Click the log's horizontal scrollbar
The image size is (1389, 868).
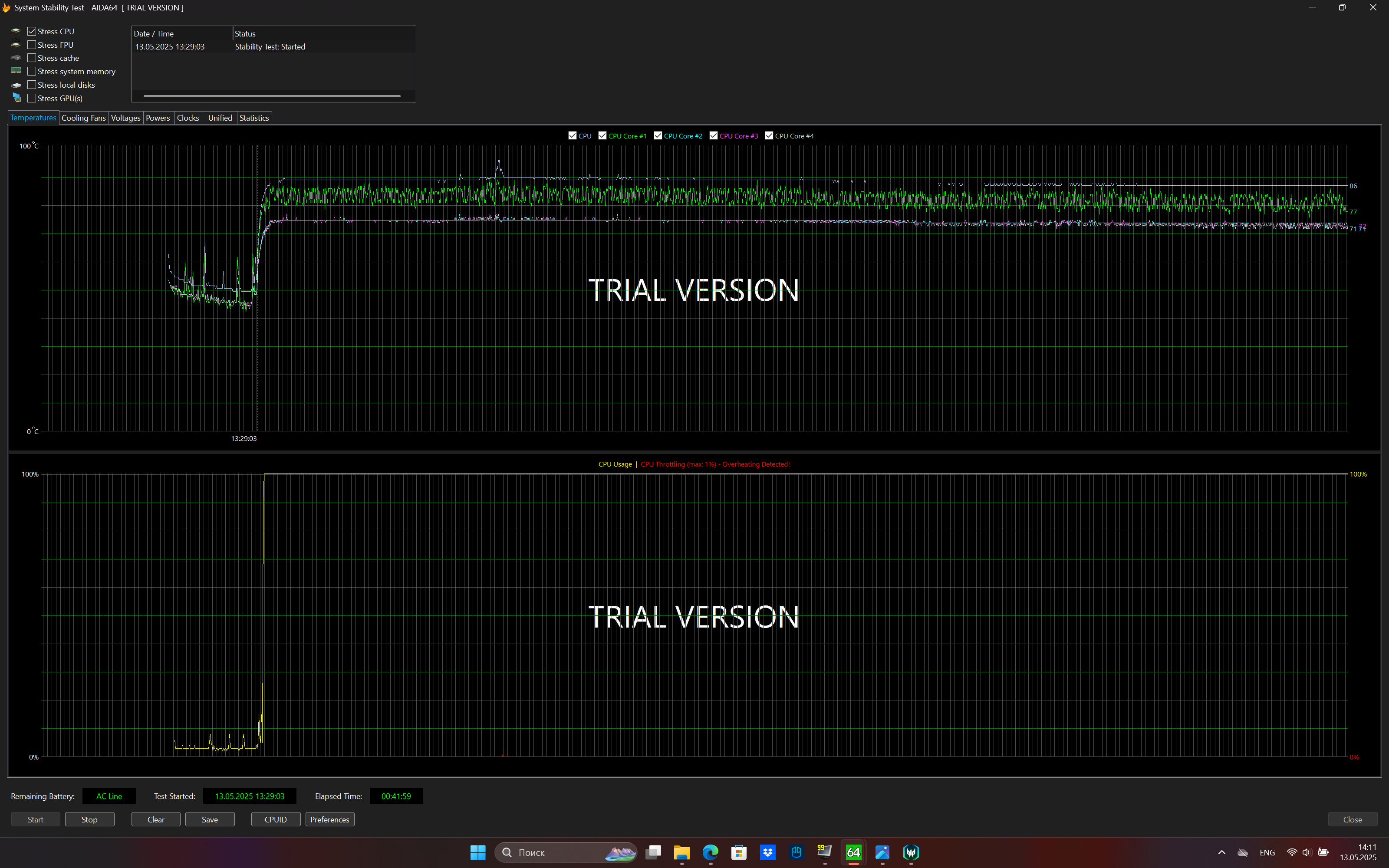pyautogui.click(x=272, y=96)
